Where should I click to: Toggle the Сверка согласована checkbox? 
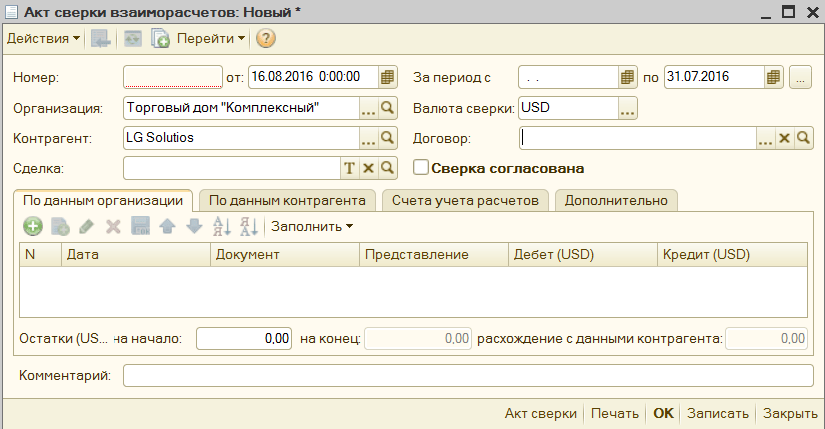click(x=421, y=168)
